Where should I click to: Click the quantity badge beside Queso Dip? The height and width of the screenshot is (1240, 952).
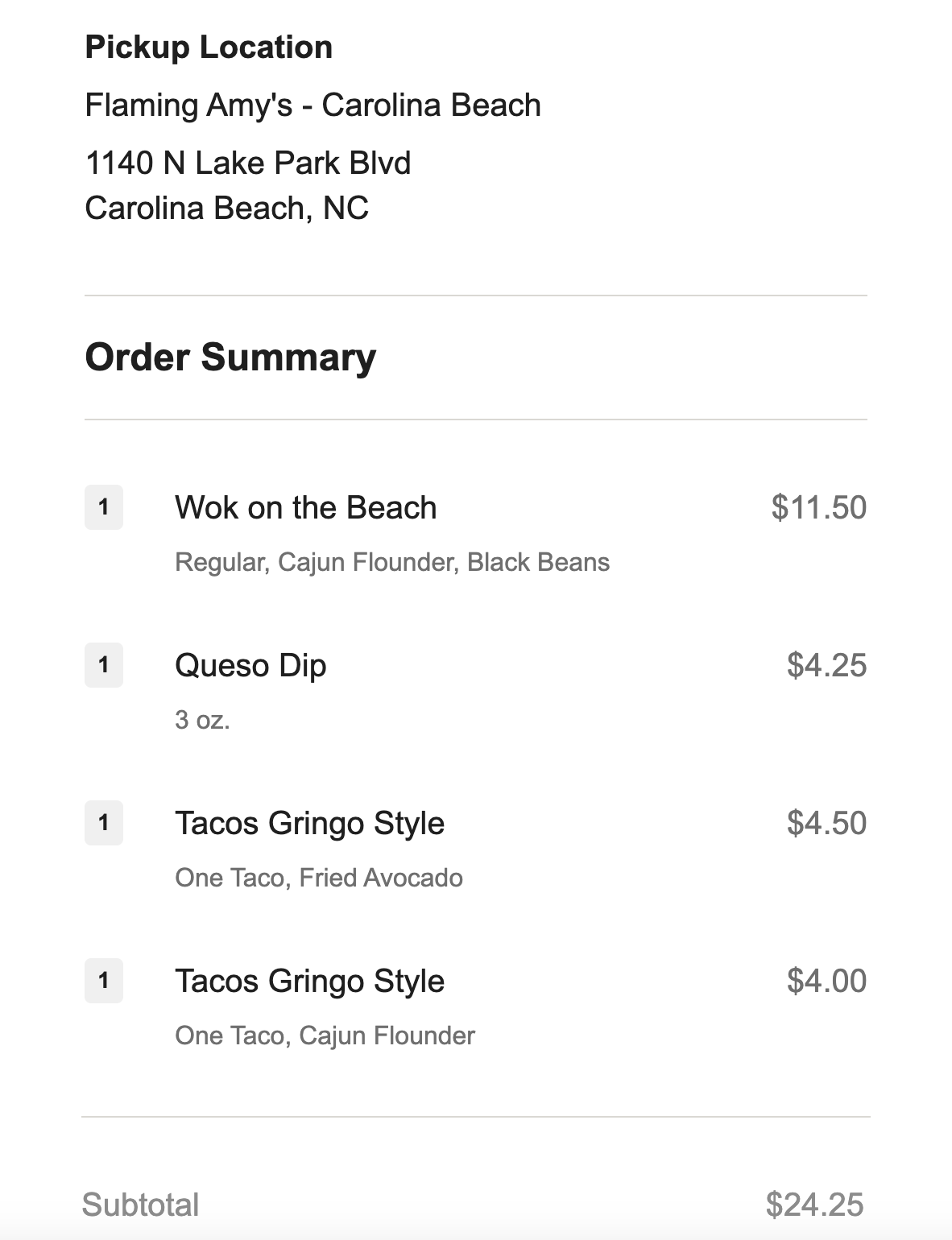point(104,665)
